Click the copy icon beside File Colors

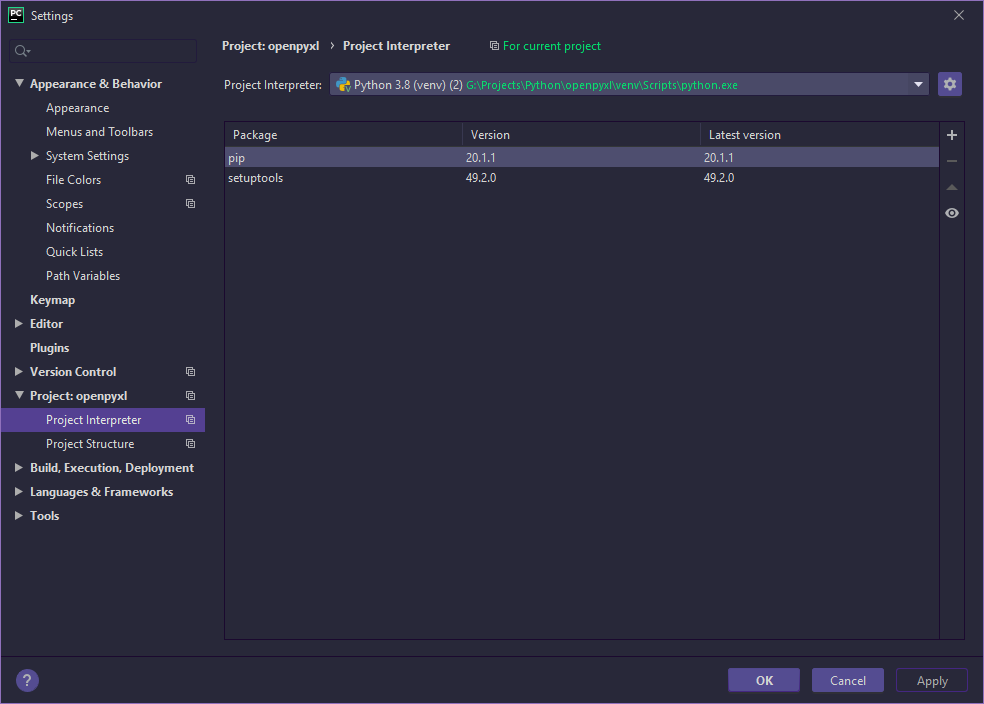(x=190, y=179)
